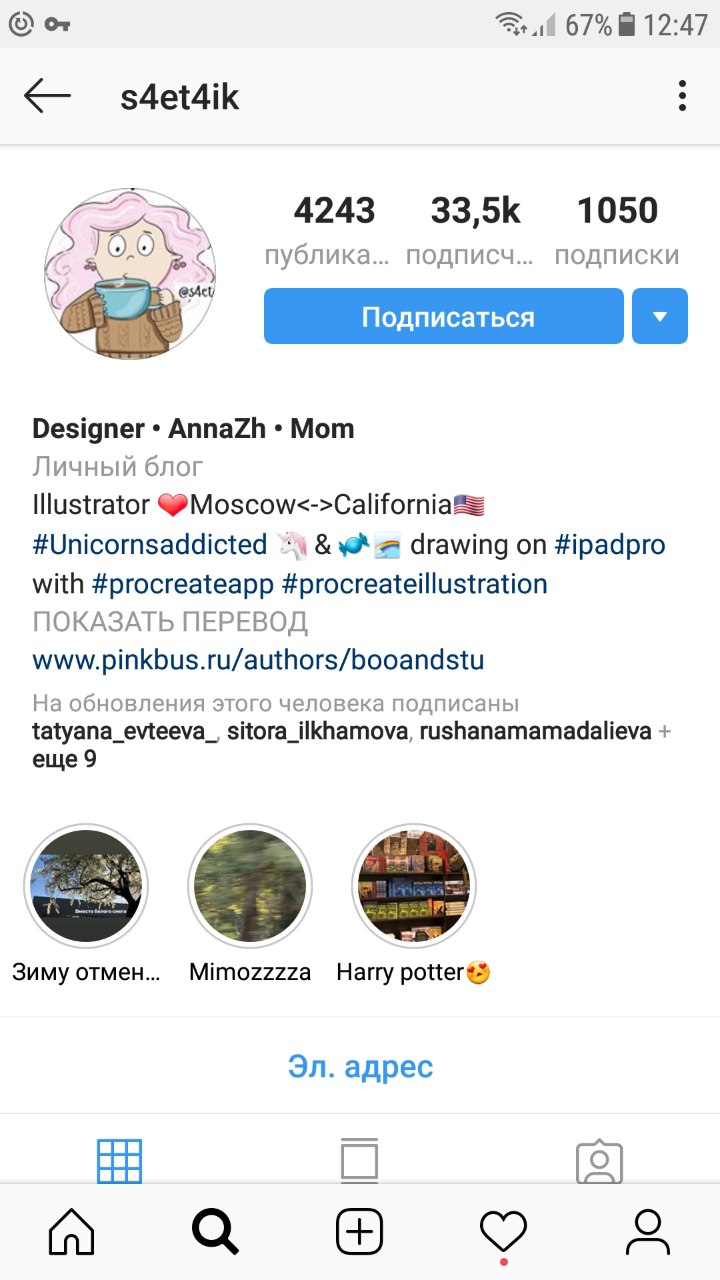Tap the Эл. адрес button
This screenshot has height=1280, width=720.
coord(360,1066)
